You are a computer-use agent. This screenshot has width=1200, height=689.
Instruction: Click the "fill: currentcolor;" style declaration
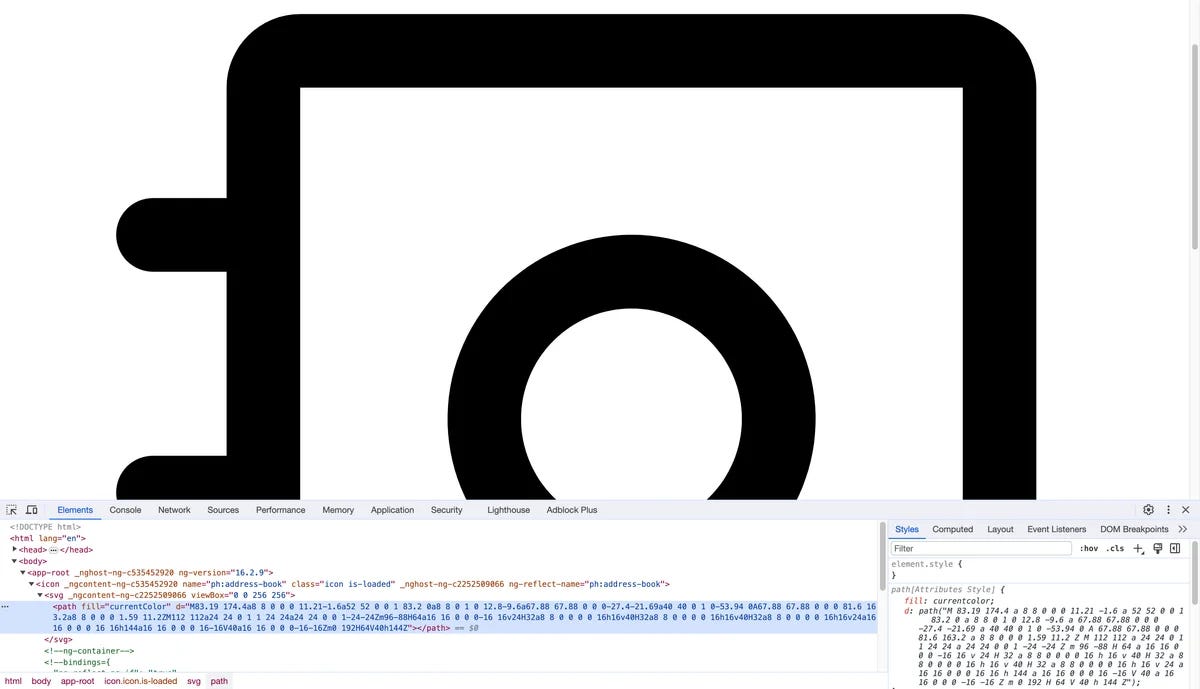click(x=950, y=601)
